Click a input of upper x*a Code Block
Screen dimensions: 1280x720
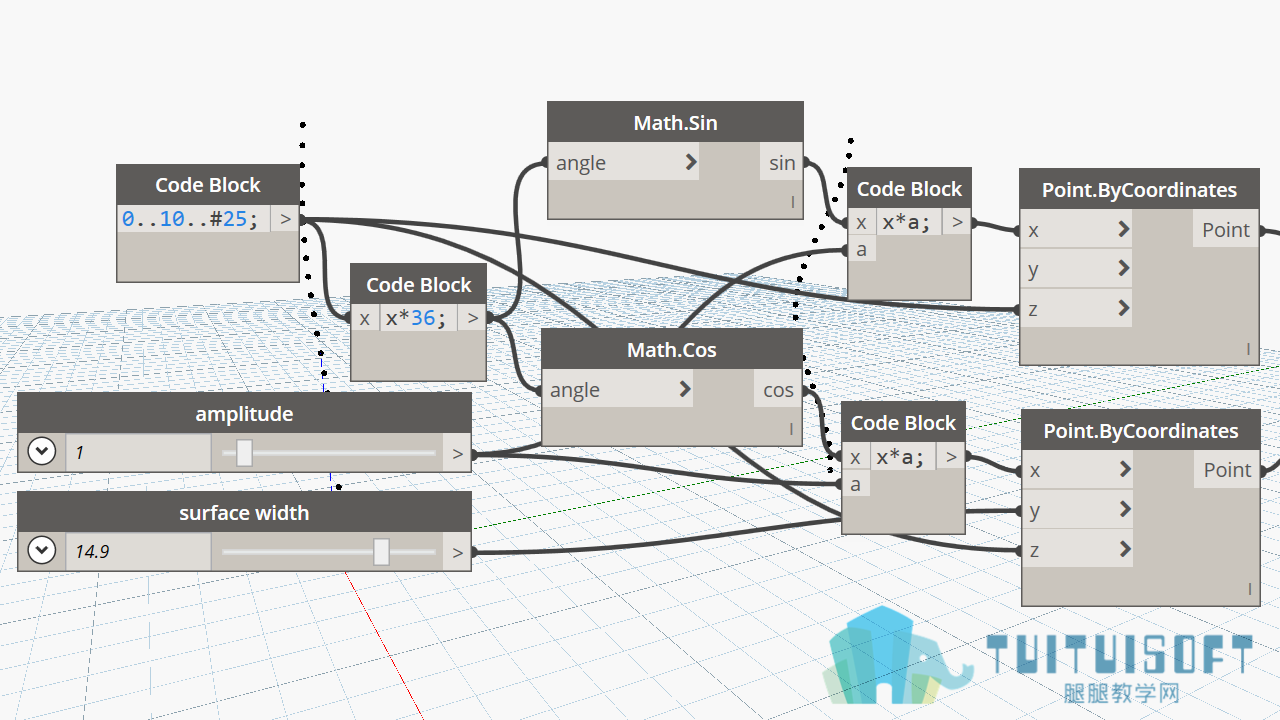861,249
